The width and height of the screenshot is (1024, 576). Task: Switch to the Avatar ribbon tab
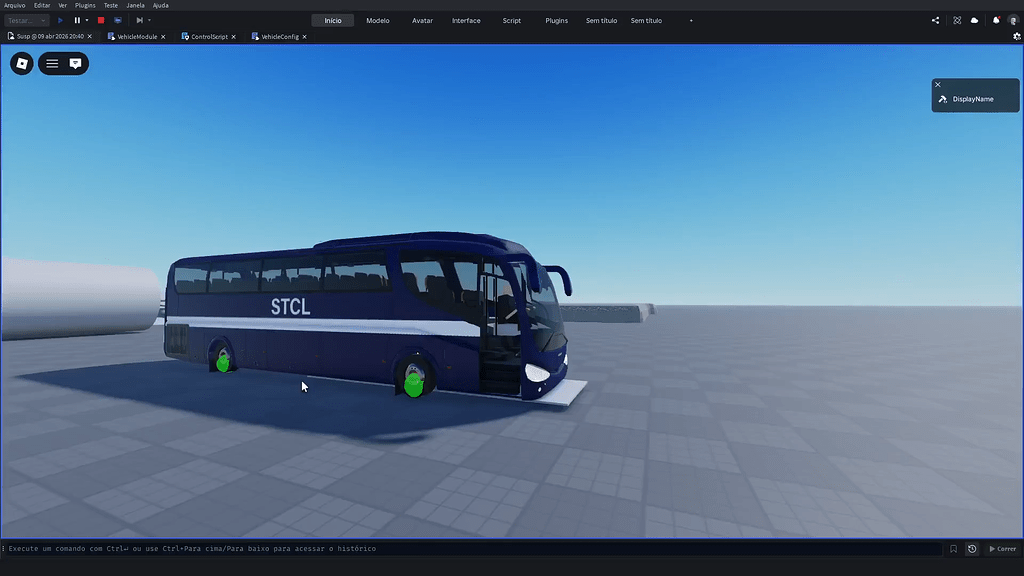423,20
